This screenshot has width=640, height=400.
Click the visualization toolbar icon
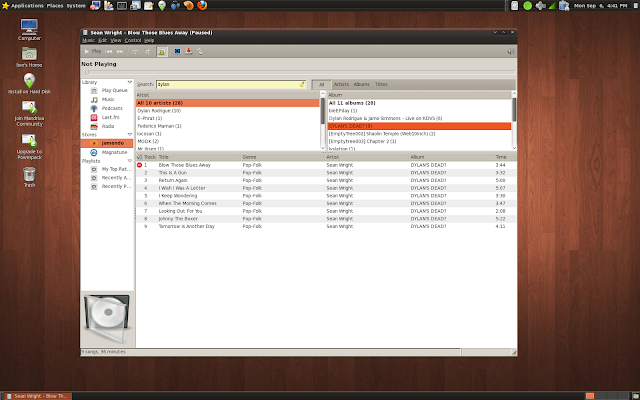177,51
